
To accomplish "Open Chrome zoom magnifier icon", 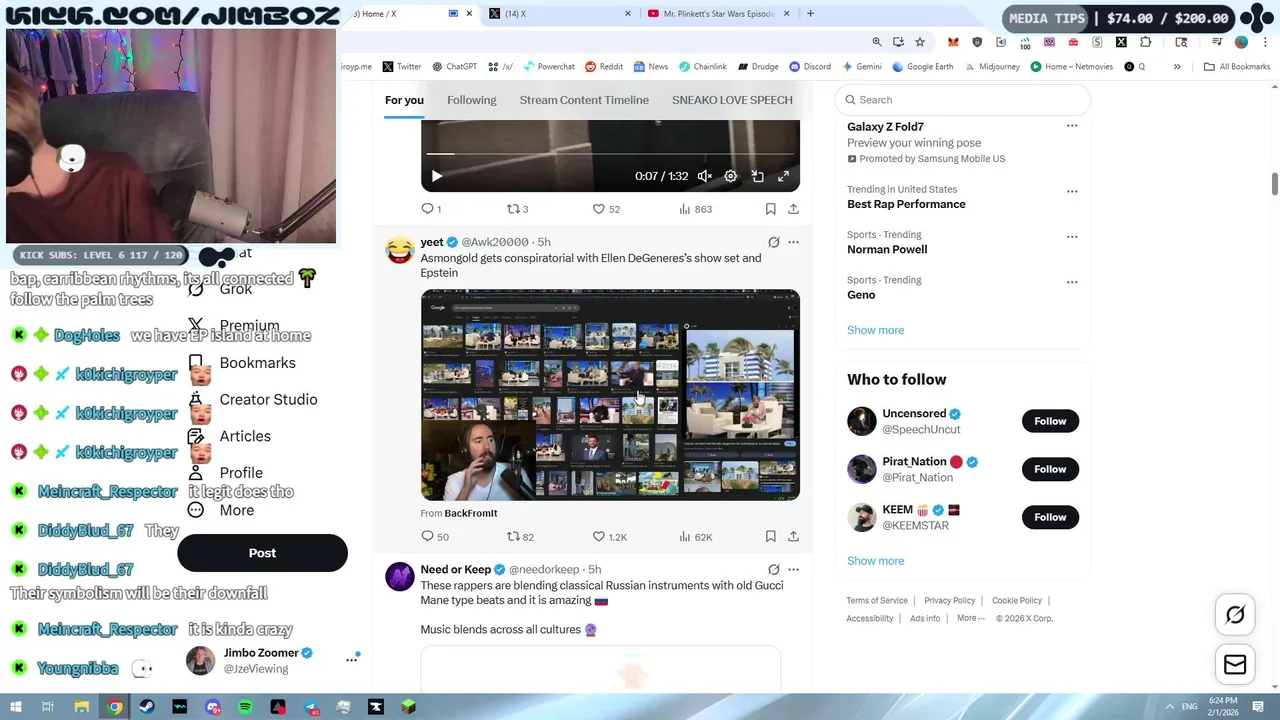I will [877, 42].
